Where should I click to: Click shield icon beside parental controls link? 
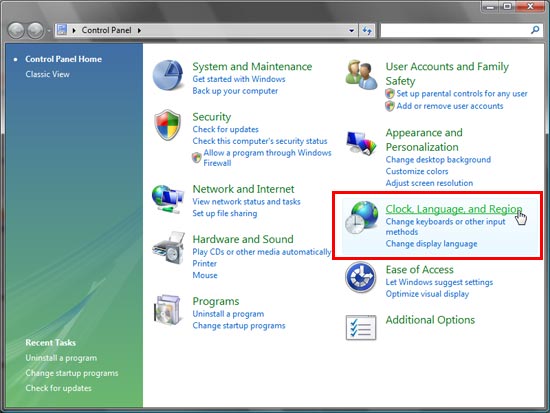pos(390,94)
